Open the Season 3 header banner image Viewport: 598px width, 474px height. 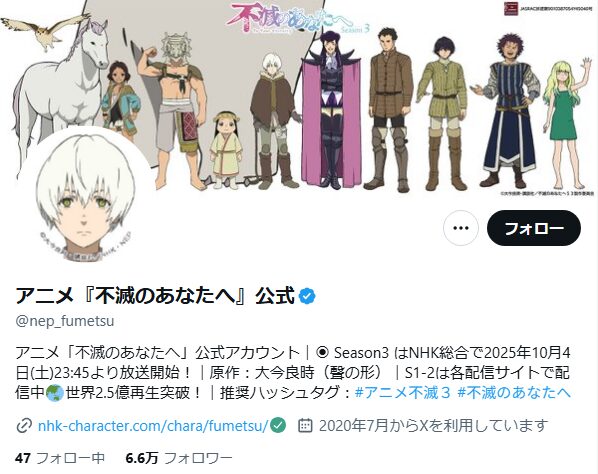point(299,99)
